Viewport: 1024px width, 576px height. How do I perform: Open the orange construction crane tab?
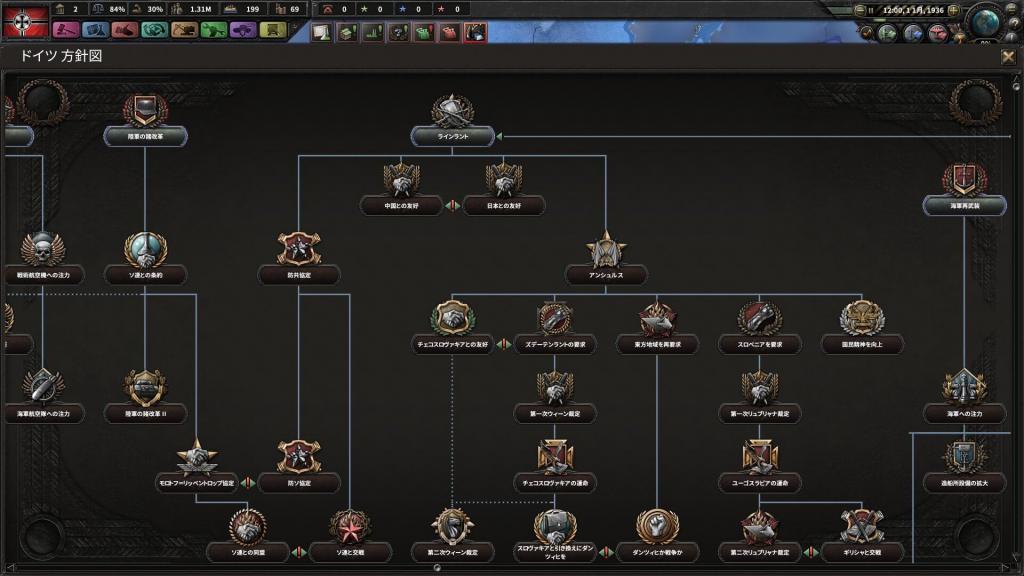click(184, 30)
